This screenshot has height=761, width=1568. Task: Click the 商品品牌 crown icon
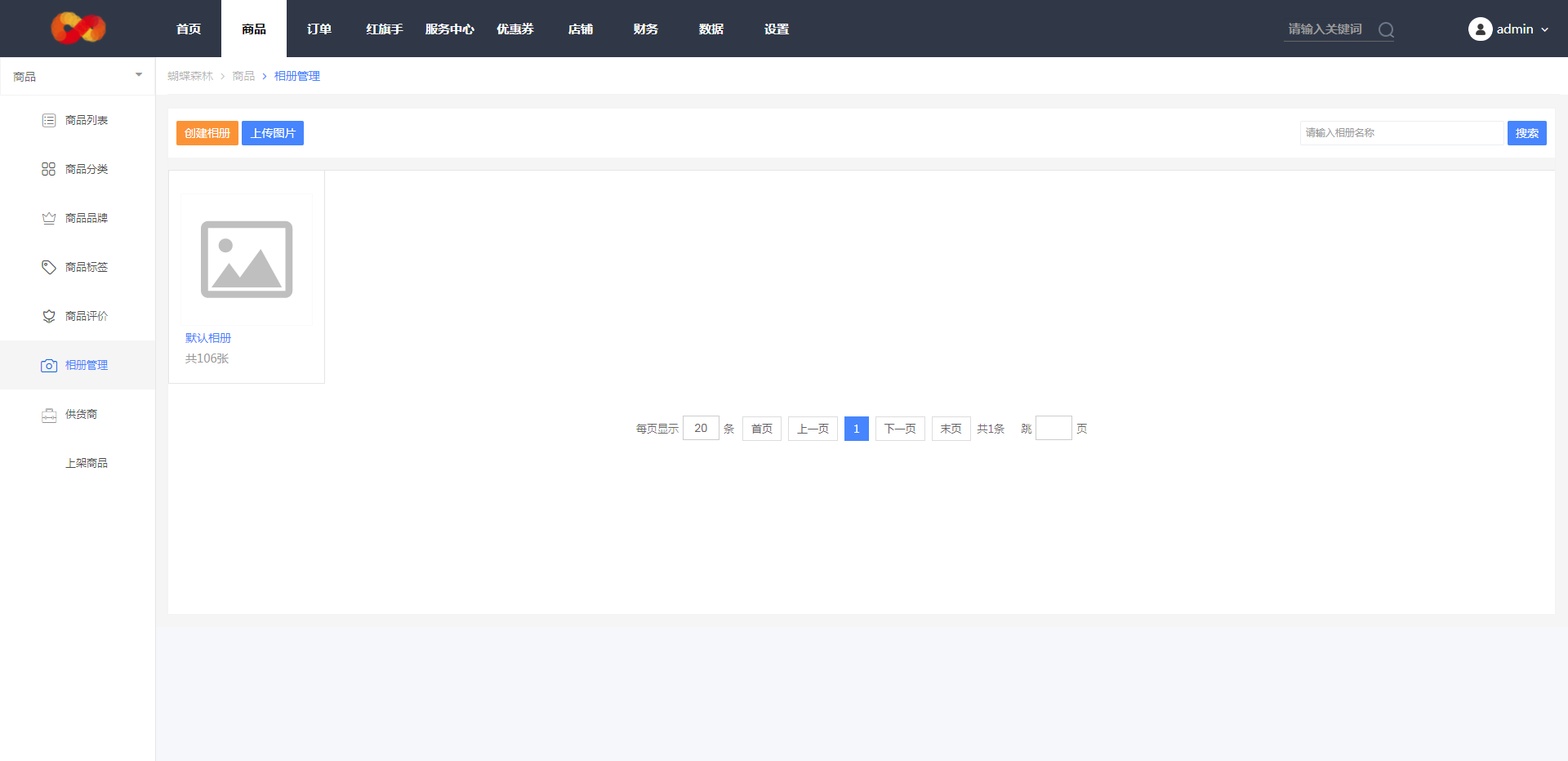(49, 218)
